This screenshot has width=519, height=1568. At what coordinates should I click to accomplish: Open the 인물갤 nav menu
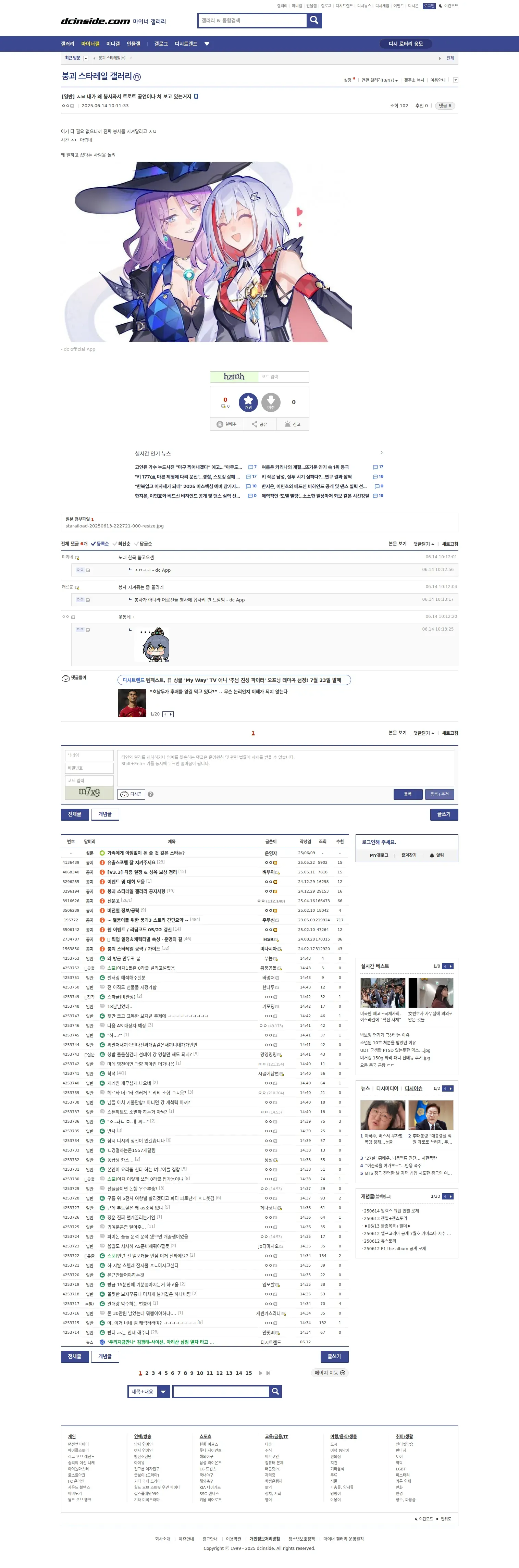point(133,44)
